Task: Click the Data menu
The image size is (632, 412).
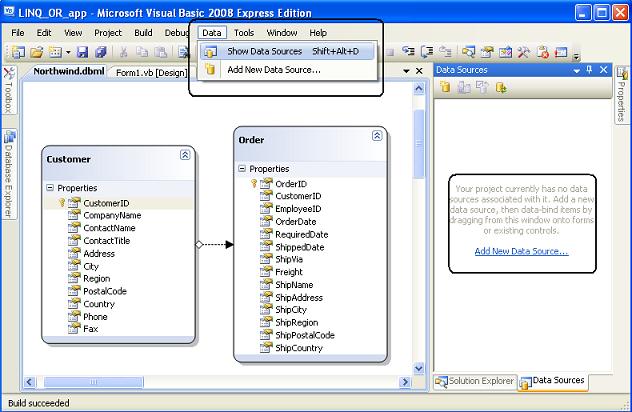Action: [212, 33]
